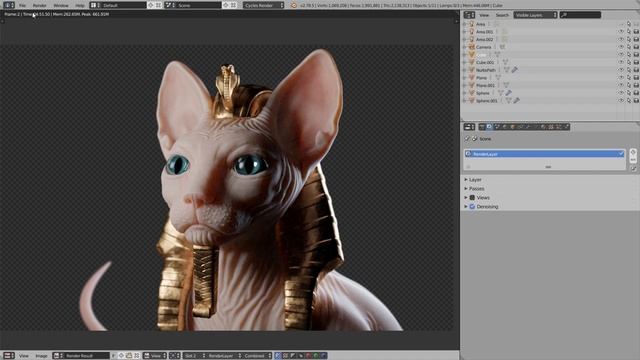
Task: Click the pin icon left of Scene
Action: click(467, 139)
